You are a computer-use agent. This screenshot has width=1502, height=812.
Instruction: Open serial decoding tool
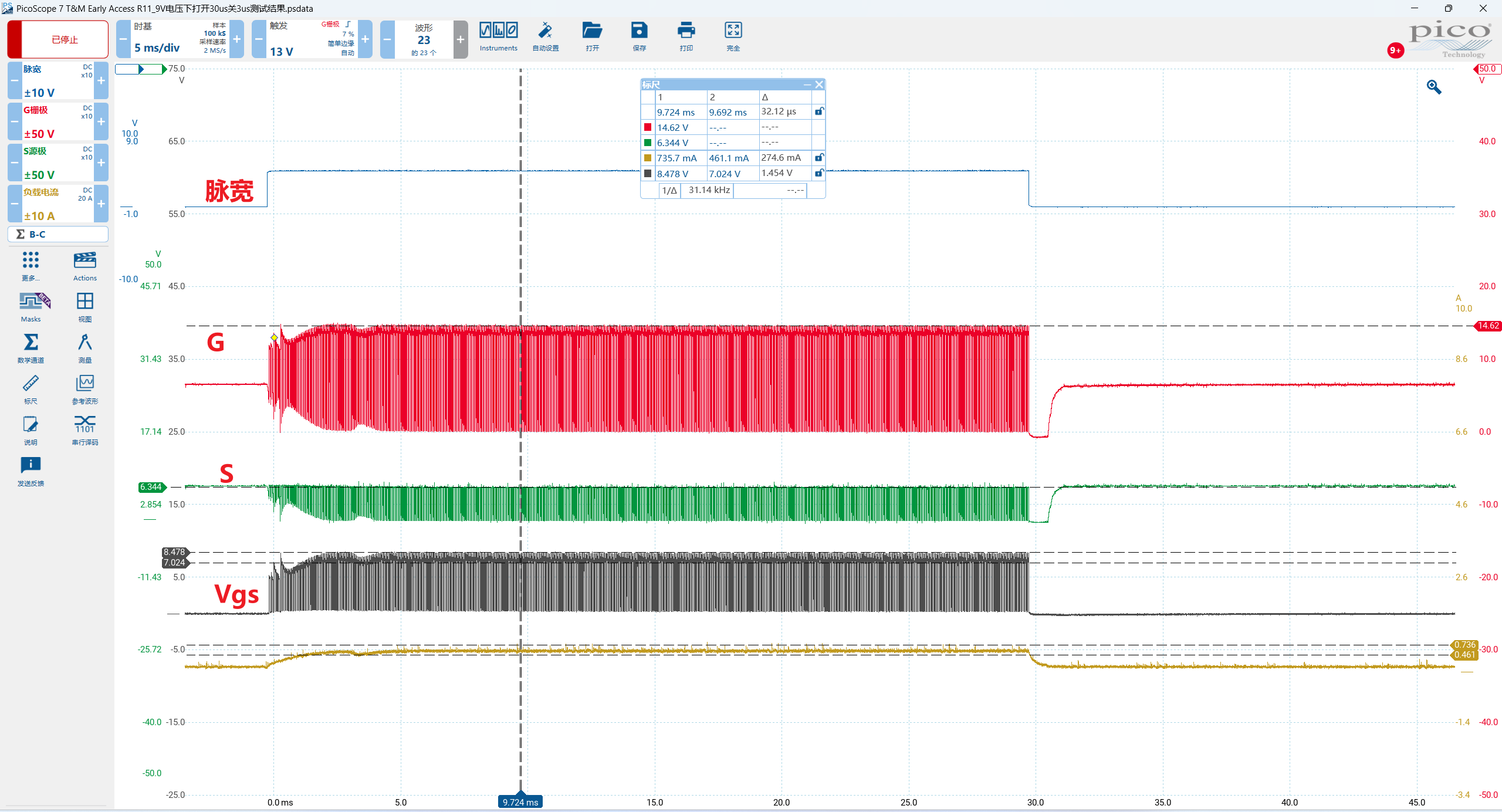point(85,424)
